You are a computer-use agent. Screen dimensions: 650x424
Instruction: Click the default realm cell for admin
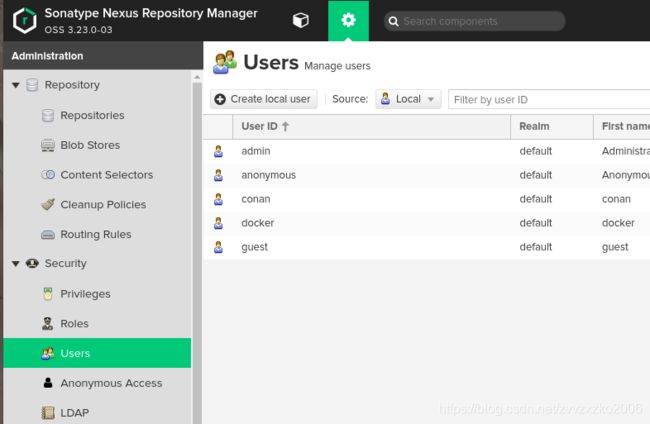[536, 151]
